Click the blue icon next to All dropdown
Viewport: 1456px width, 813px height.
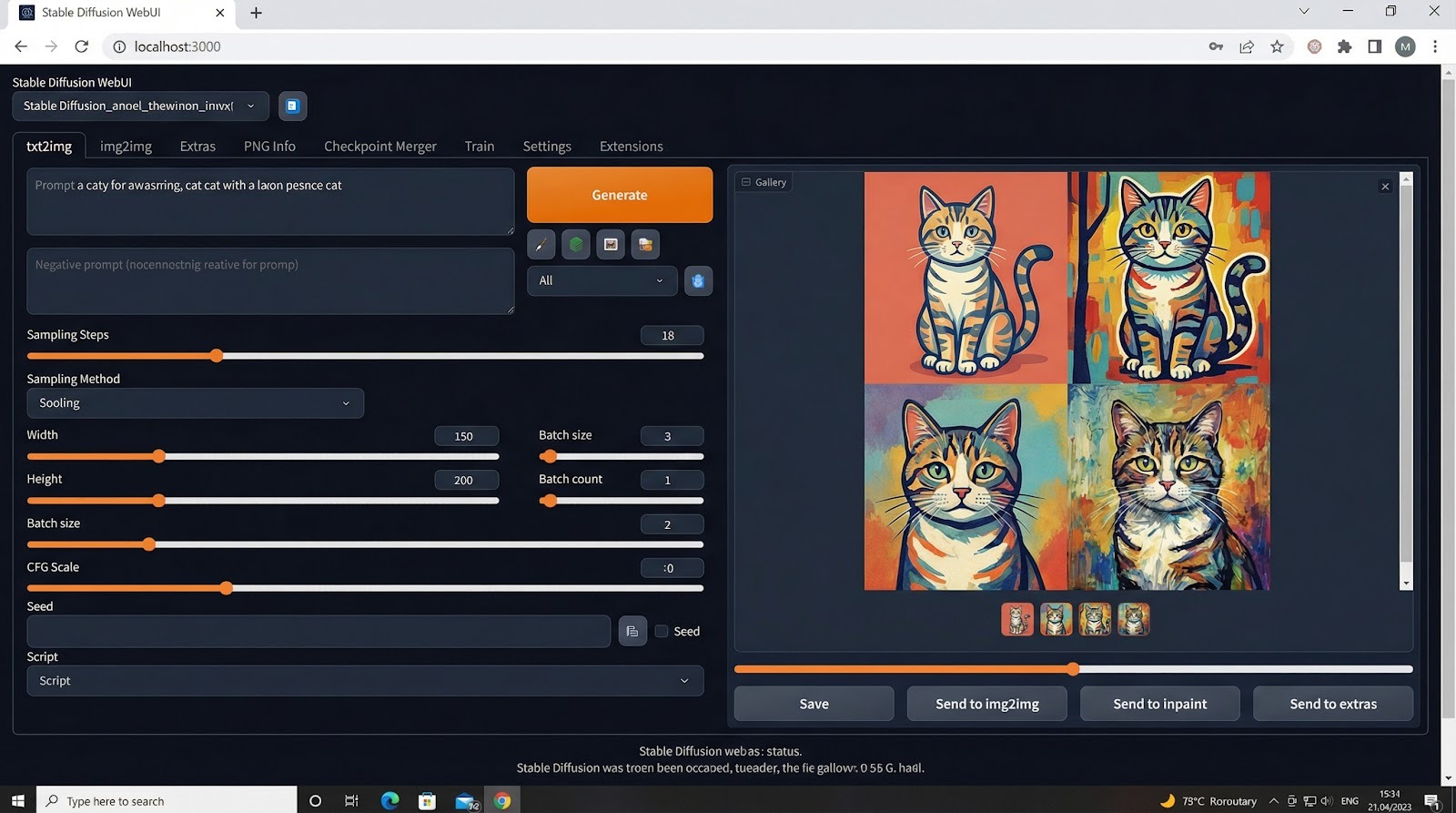coord(698,280)
